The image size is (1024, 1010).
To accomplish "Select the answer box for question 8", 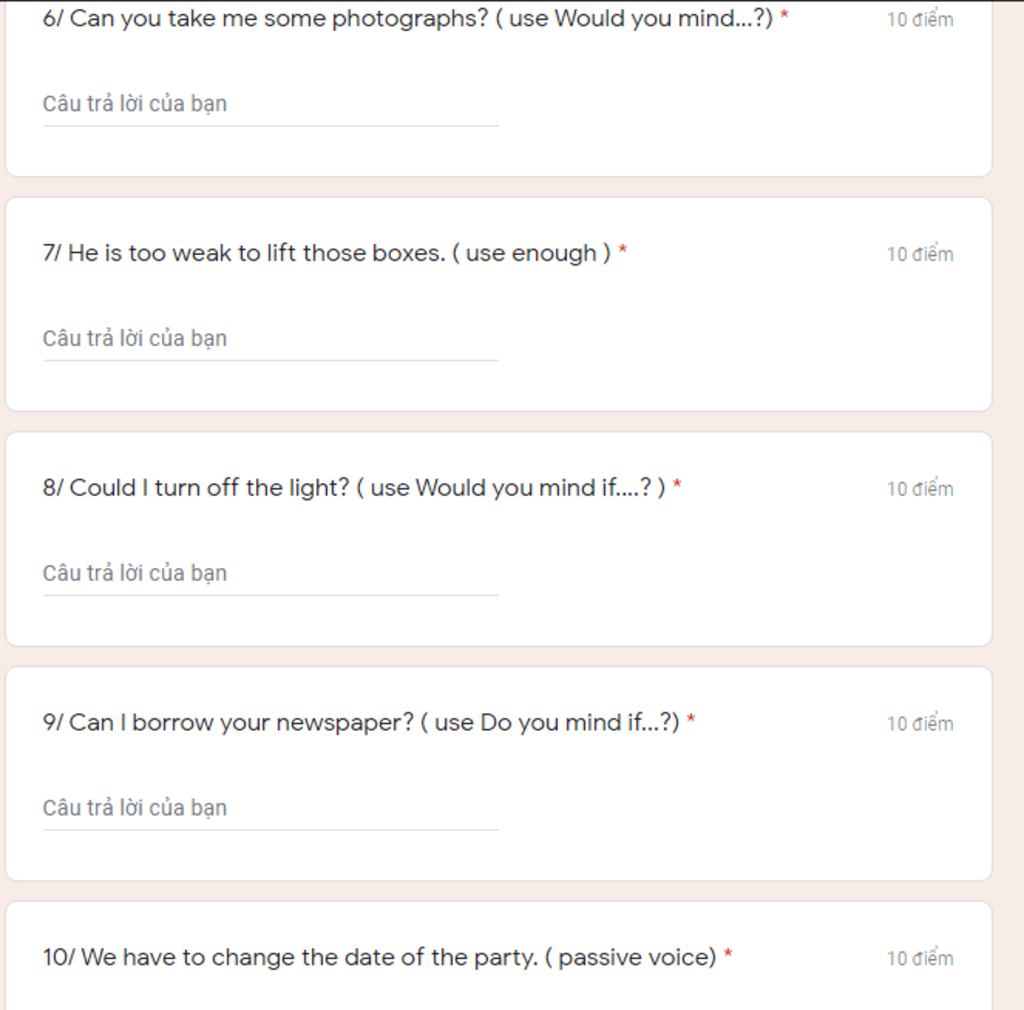I will click(x=270, y=574).
